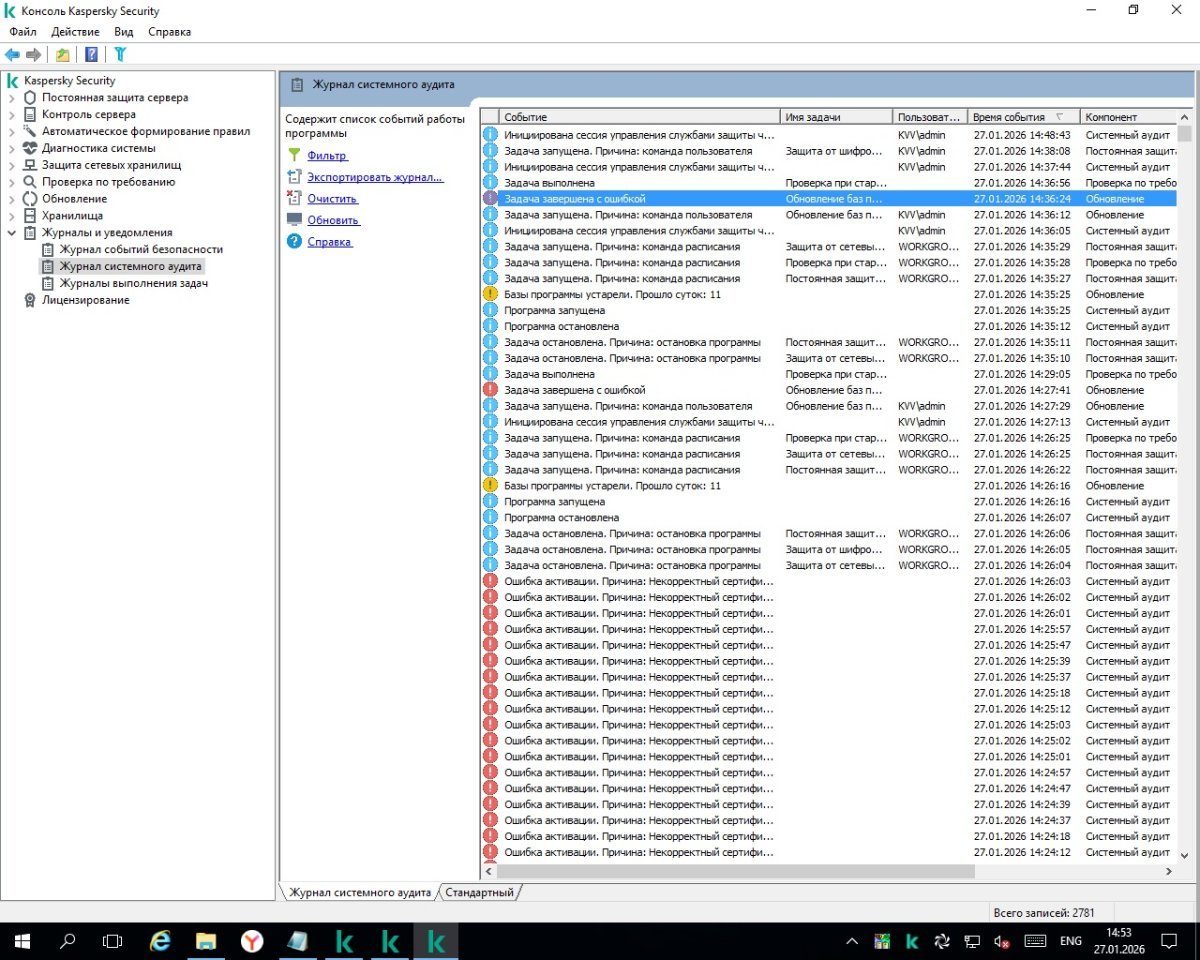Click the Очистить link
The image size is (1200, 960).
pyautogui.click(x=333, y=199)
